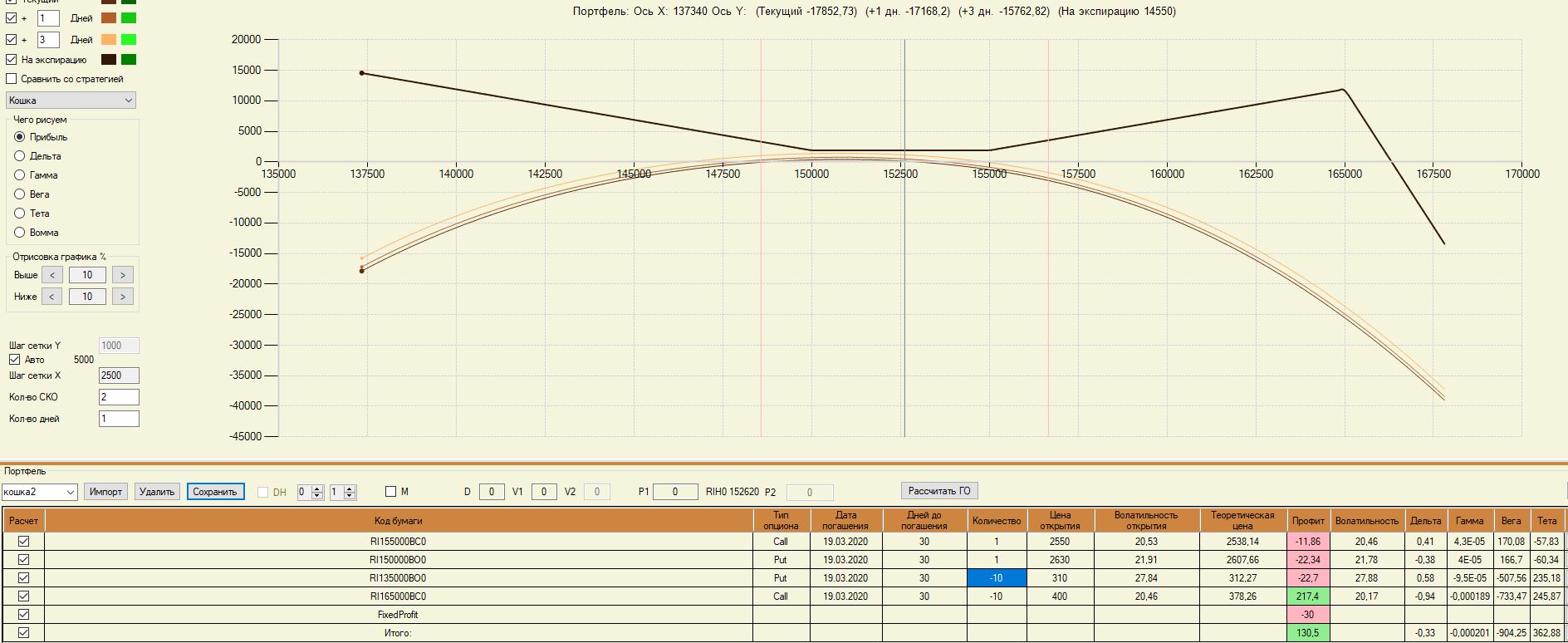Image resolution: width=1568 pixels, height=643 pixels.
Task: Toggle the 'На экспирацию' checkbox
Action: (11, 60)
